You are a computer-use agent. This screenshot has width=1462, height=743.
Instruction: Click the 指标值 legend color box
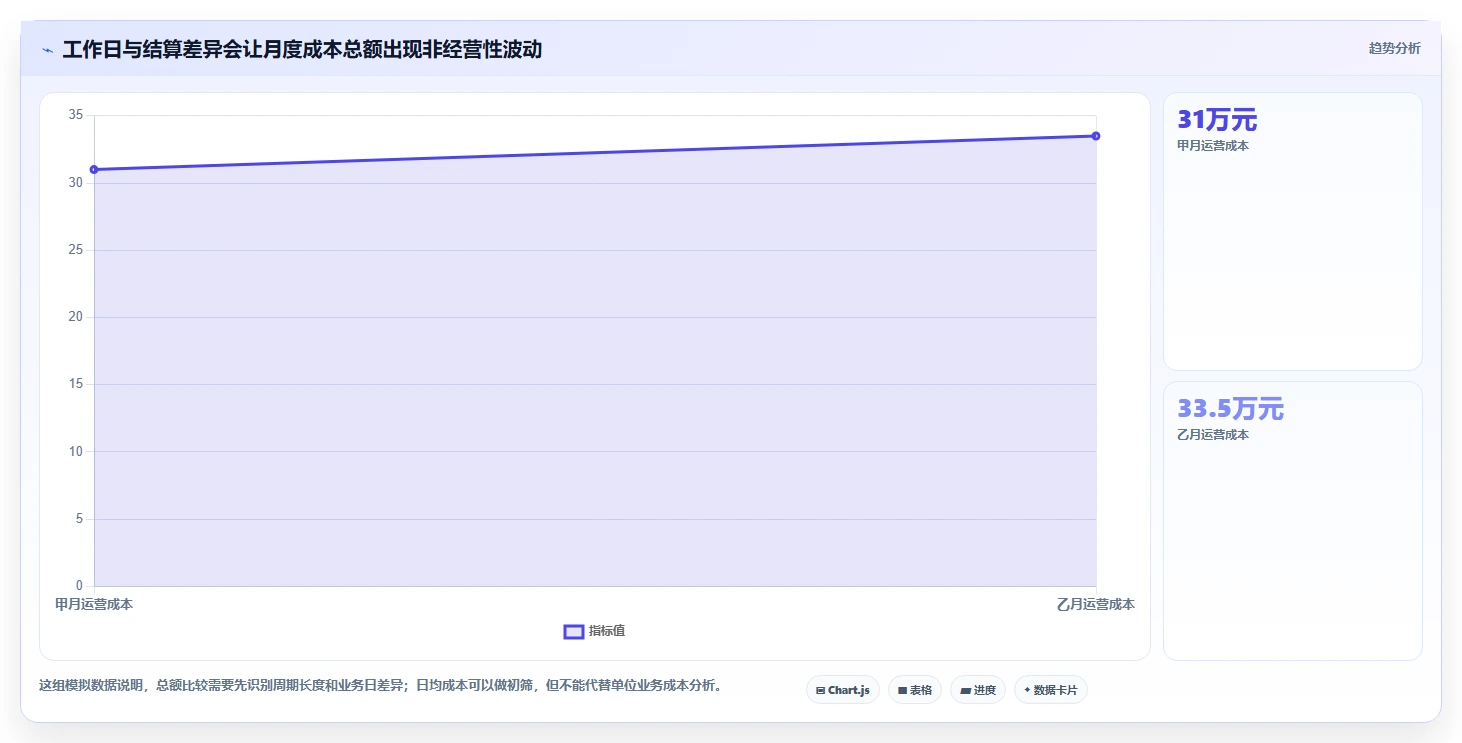pyautogui.click(x=574, y=631)
